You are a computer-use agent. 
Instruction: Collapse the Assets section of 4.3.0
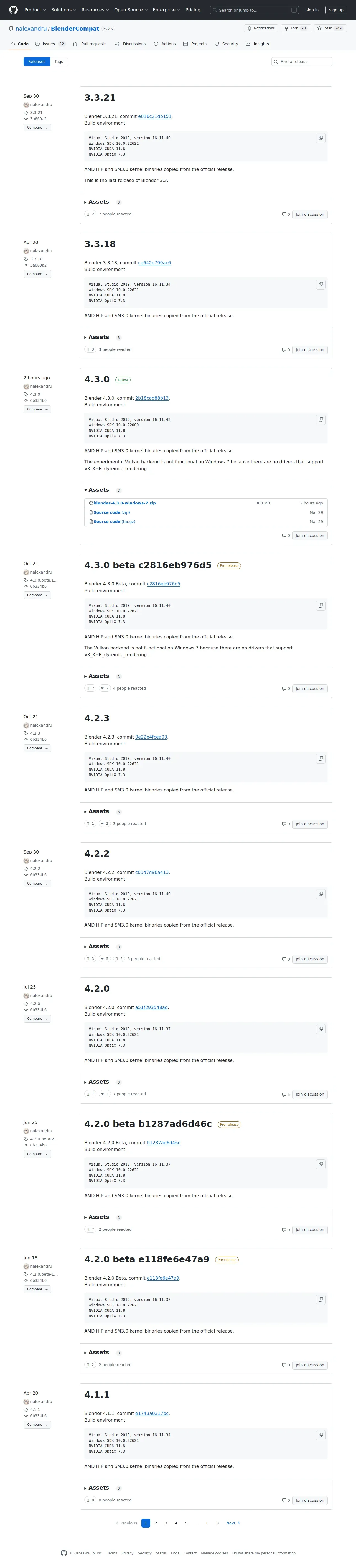(97, 490)
